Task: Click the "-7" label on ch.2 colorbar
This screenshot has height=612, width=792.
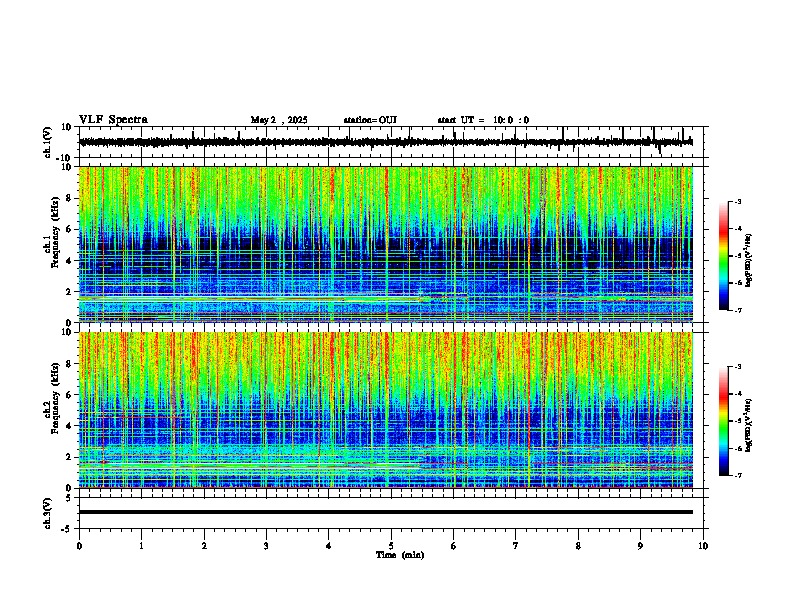Action: click(x=738, y=475)
